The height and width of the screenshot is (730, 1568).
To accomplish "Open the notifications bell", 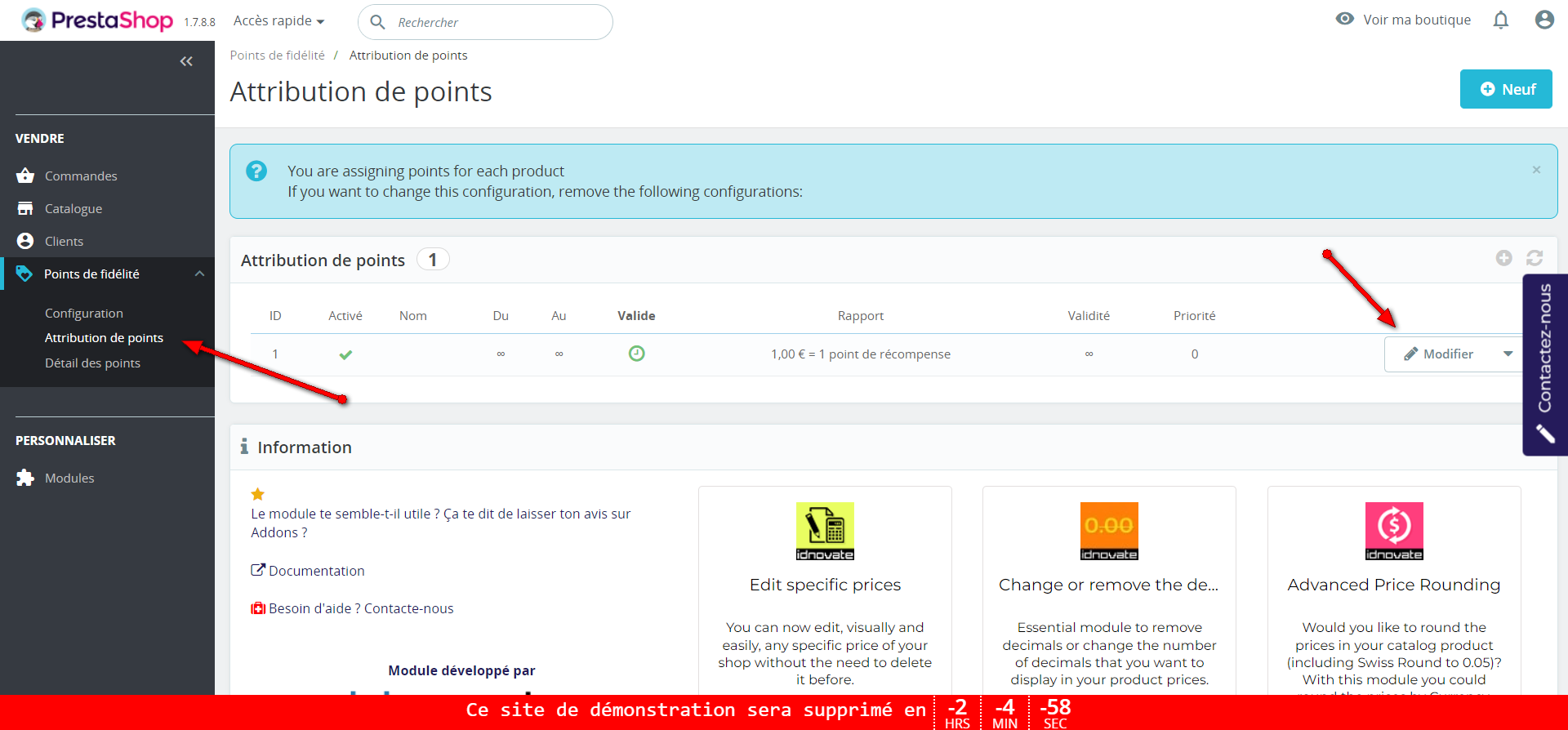I will click(x=1501, y=20).
